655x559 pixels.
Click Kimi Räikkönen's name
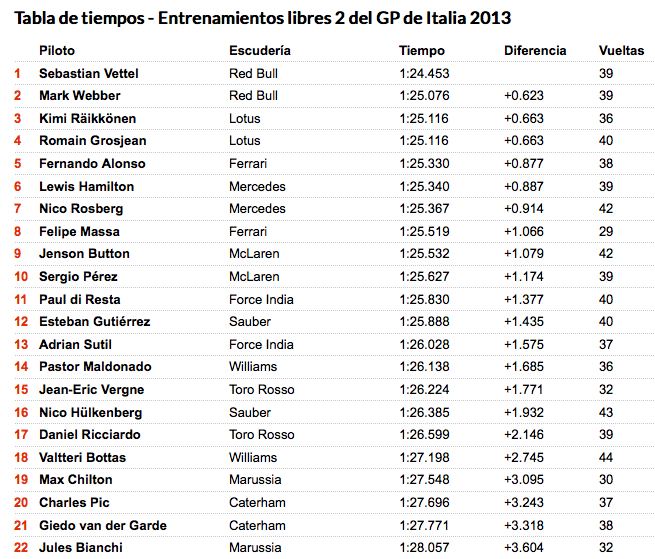(x=87, y=119)
